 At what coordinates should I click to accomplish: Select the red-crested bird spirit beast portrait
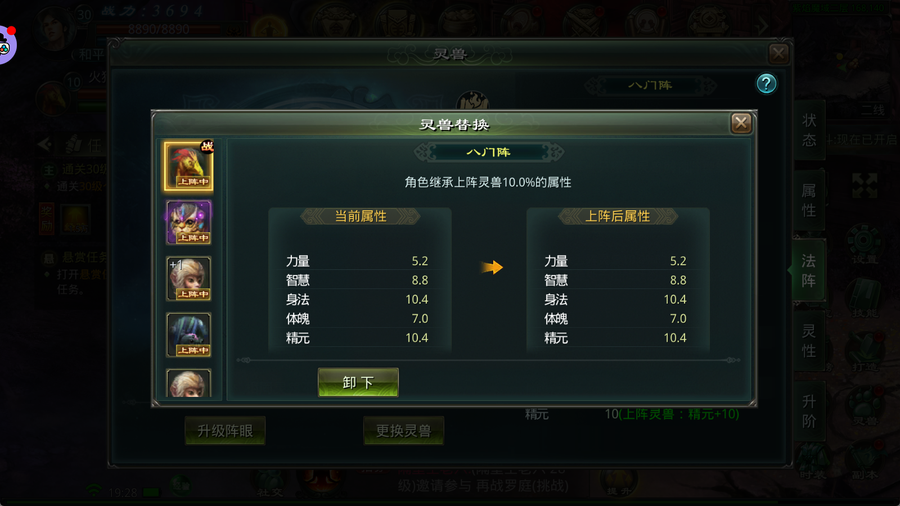188,166
